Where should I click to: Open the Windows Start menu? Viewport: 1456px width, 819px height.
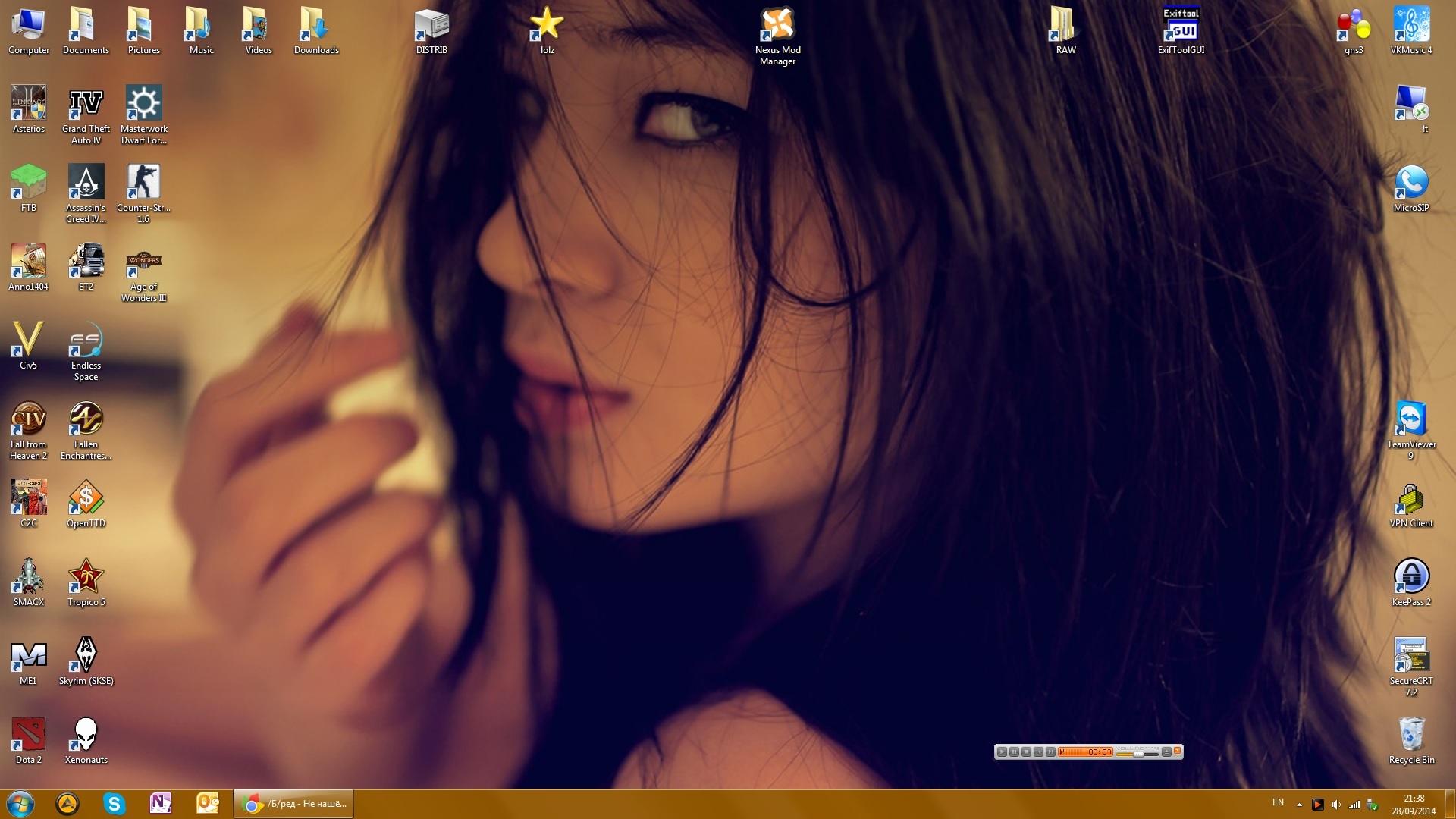20,803
